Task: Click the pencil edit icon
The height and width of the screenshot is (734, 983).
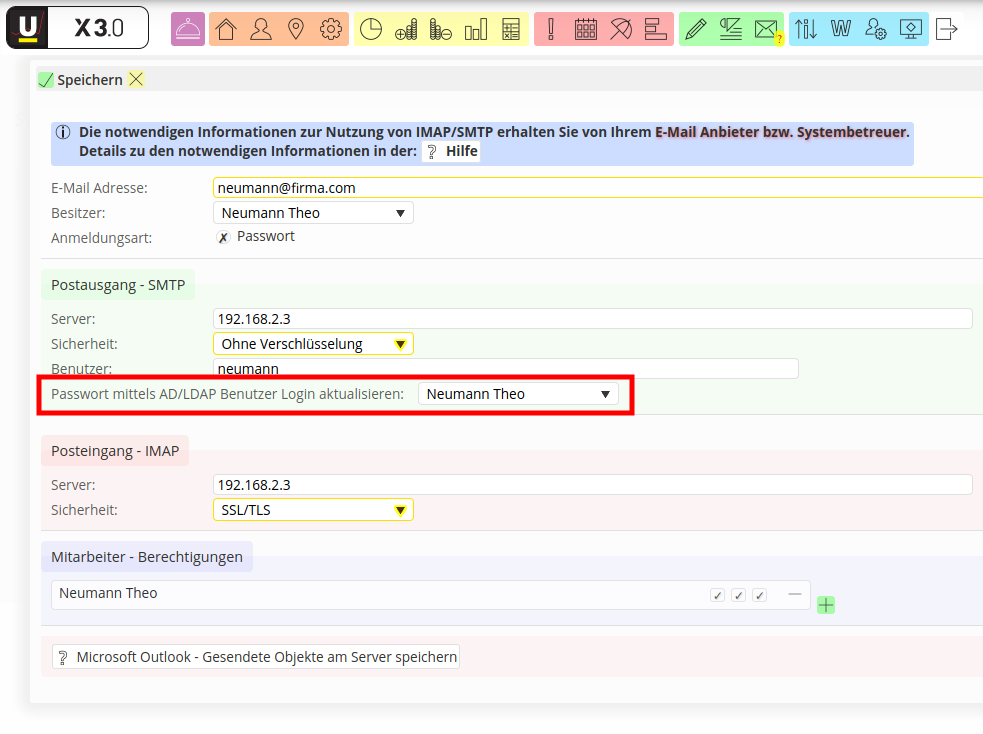Action: (x=696, y=29)
